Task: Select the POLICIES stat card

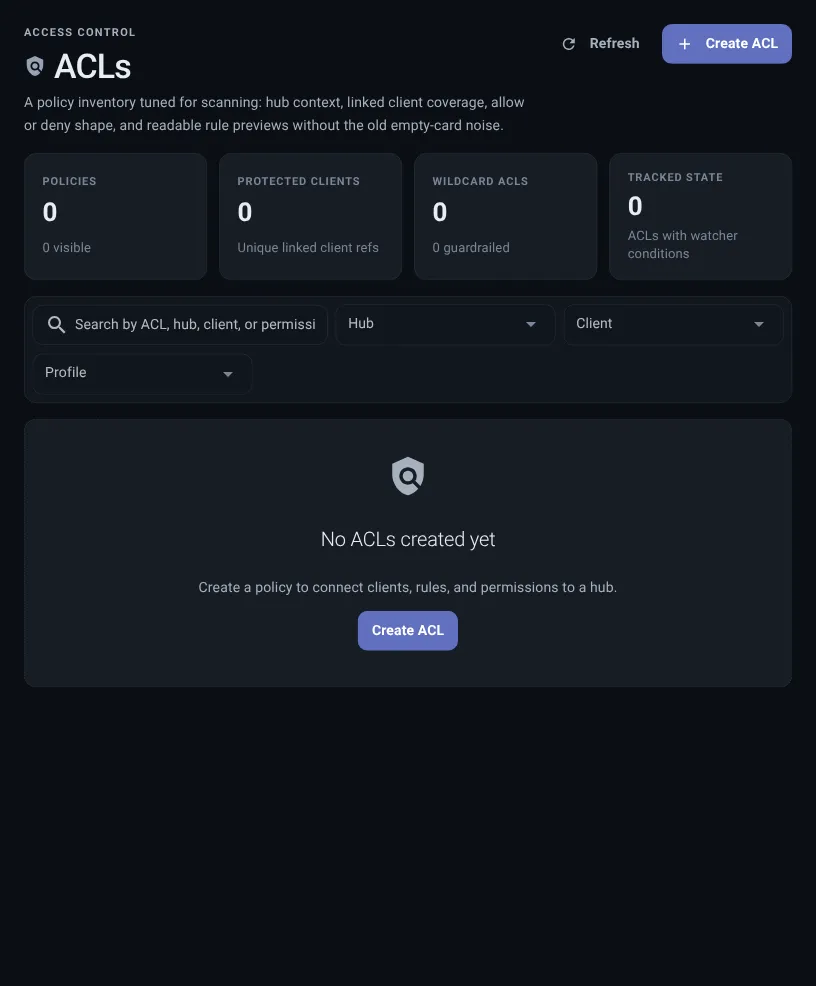Action: tap(115, 216)
